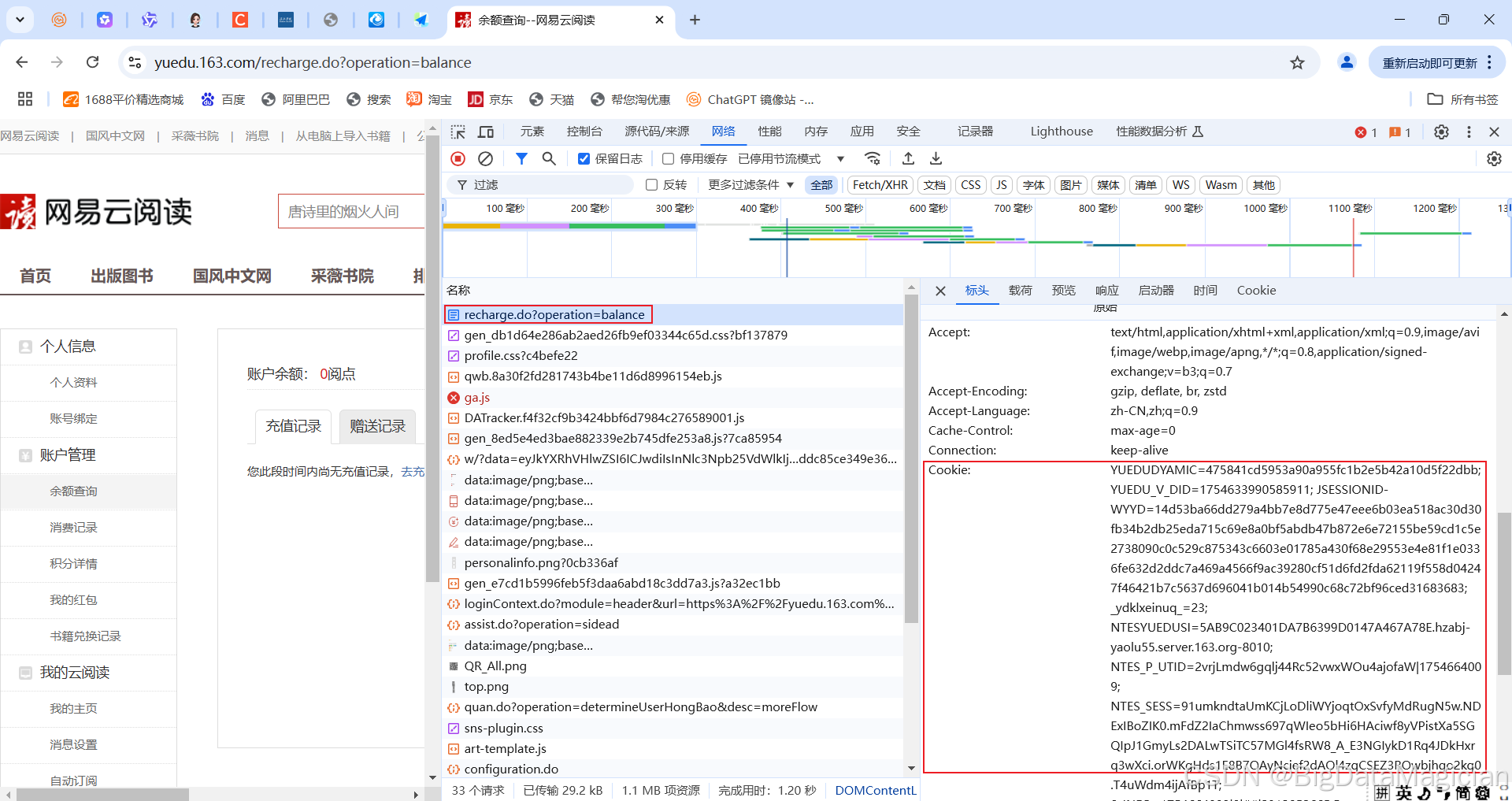Viewport: 1512px width, 801px height.
Task: Expand 更多过滤条件 dropdown
Action: pos(750,185)
